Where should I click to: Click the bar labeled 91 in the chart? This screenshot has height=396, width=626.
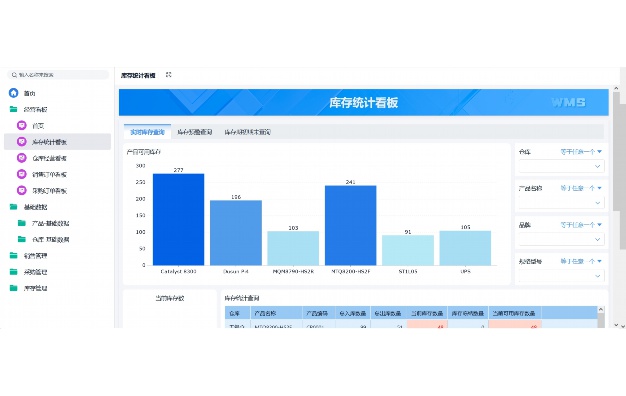click(408, 250)
